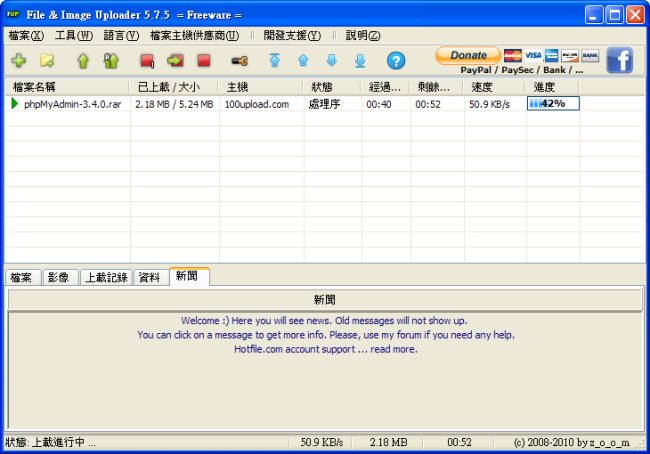Open the 檔案主機供應商 menu
The width and height of the screenshot is (650, 454).
(x=194, y=35)
